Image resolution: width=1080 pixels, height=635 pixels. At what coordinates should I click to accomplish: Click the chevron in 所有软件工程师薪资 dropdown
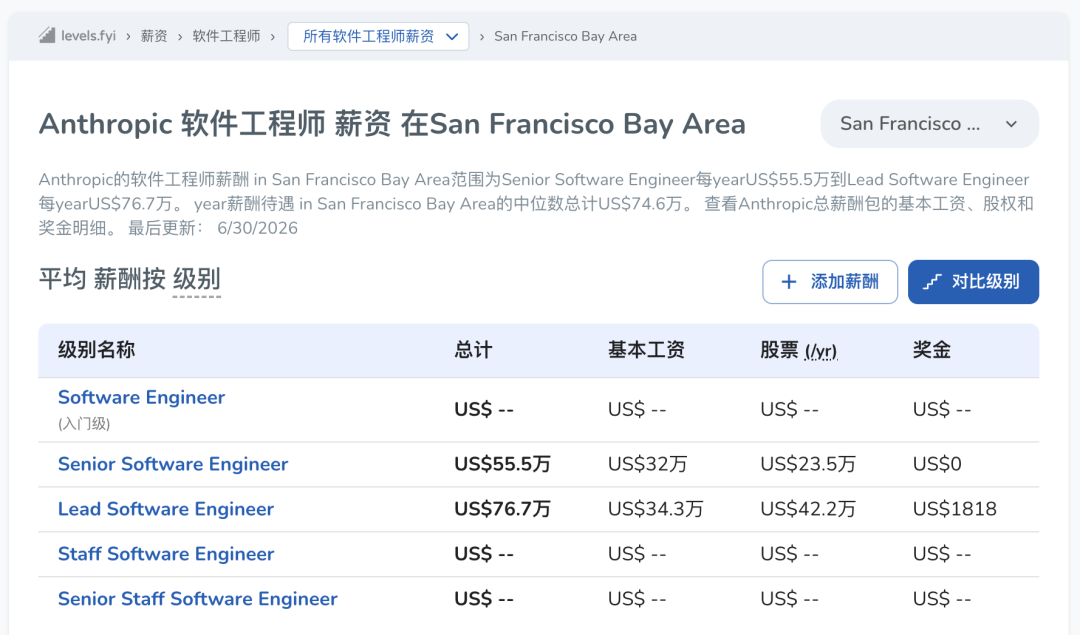[452, 37]
